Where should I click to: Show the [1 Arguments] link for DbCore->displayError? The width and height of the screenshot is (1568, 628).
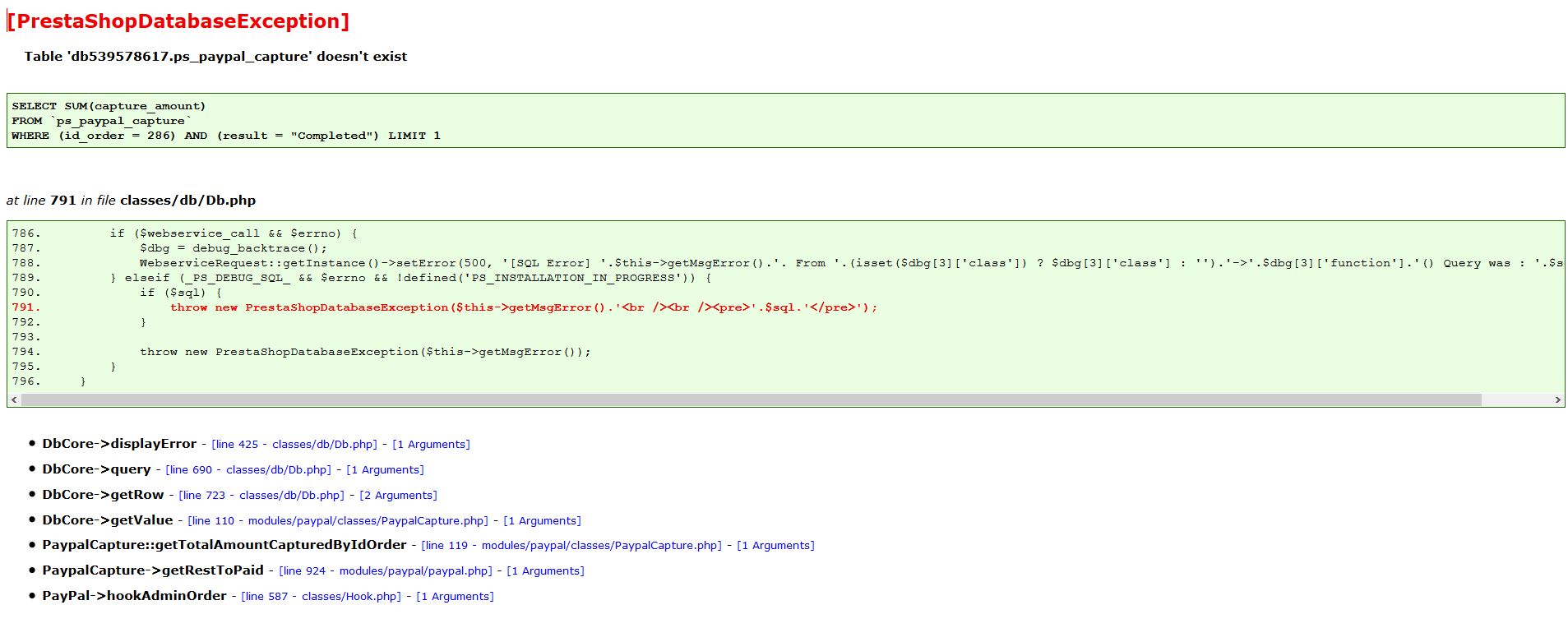click(x=431, y=445)
